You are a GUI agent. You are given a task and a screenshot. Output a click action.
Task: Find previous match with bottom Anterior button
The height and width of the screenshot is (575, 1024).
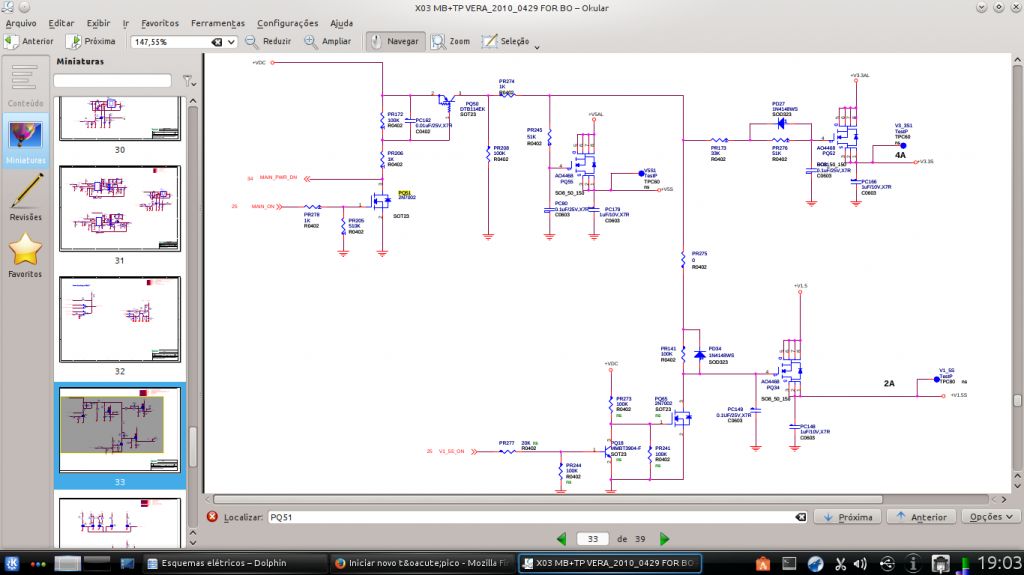tap(921, 517)
